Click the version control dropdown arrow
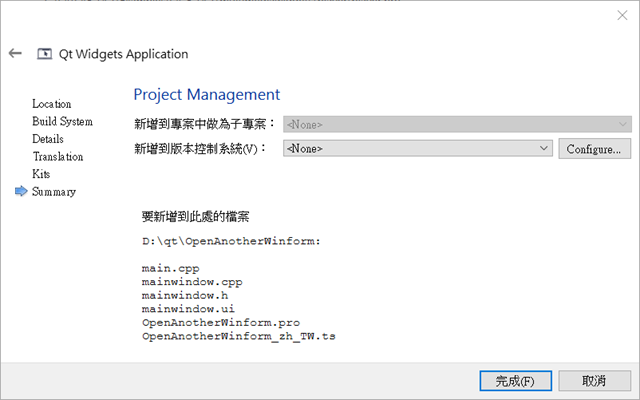 pyautogui.click(x=543, y=148)
